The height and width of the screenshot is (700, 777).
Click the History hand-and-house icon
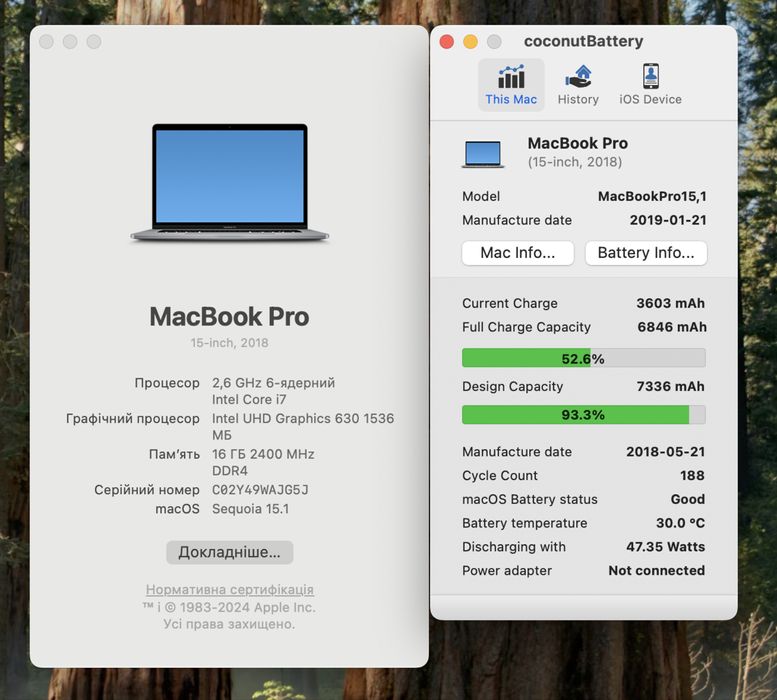point(578,76)
